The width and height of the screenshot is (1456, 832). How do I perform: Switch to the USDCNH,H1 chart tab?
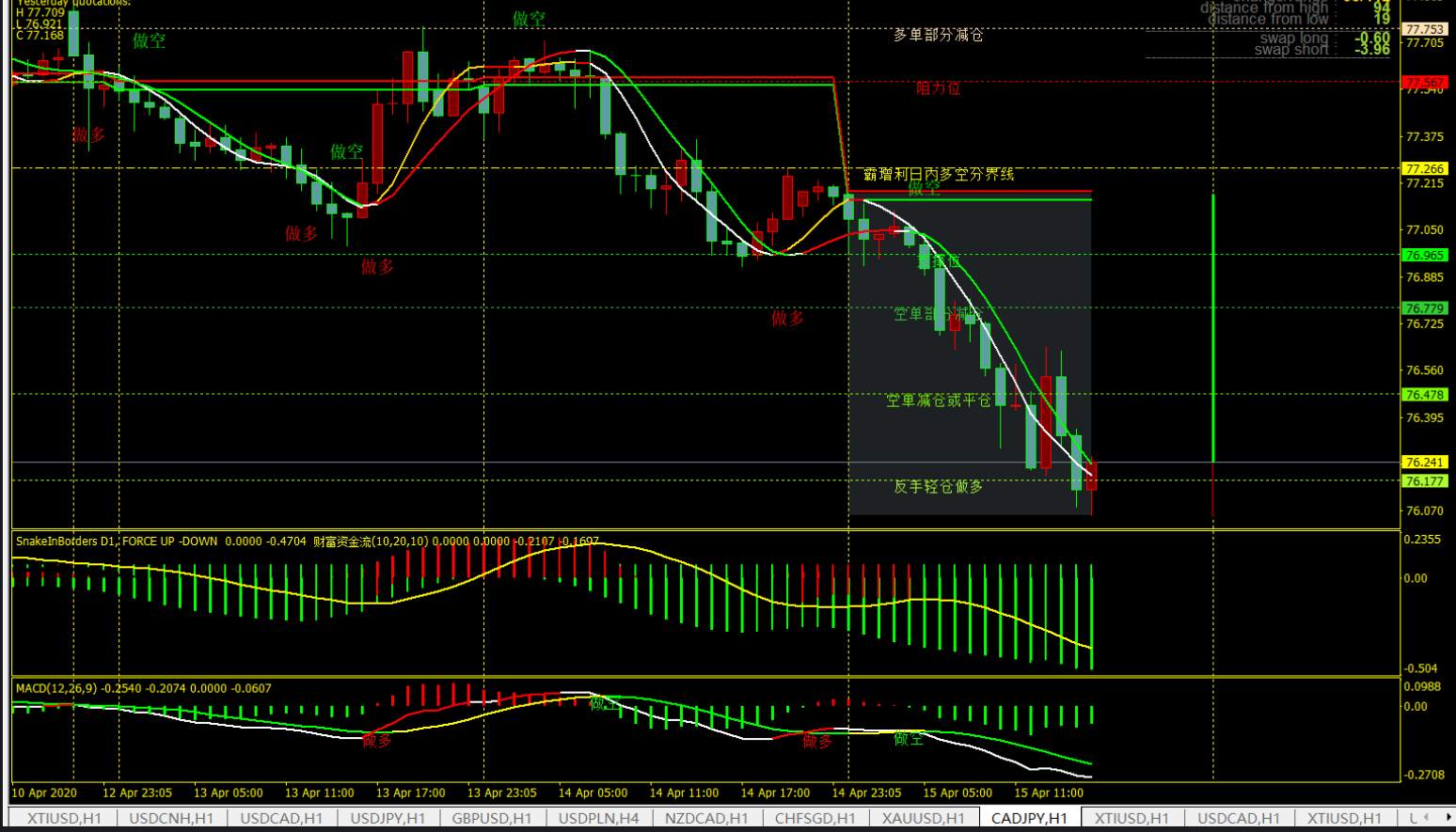pos(172,818)
